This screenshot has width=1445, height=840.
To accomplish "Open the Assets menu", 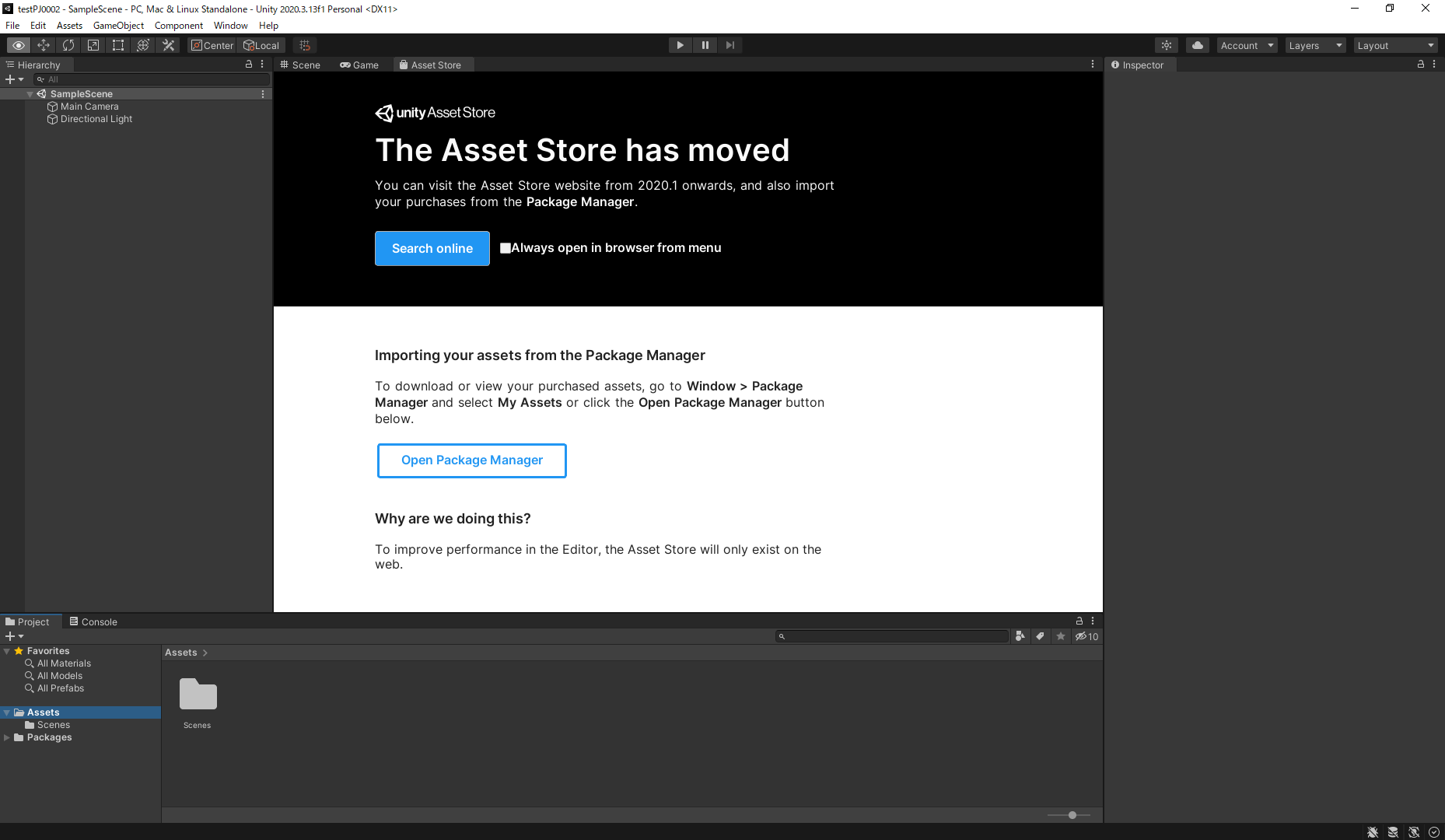I will coord(69,26).
